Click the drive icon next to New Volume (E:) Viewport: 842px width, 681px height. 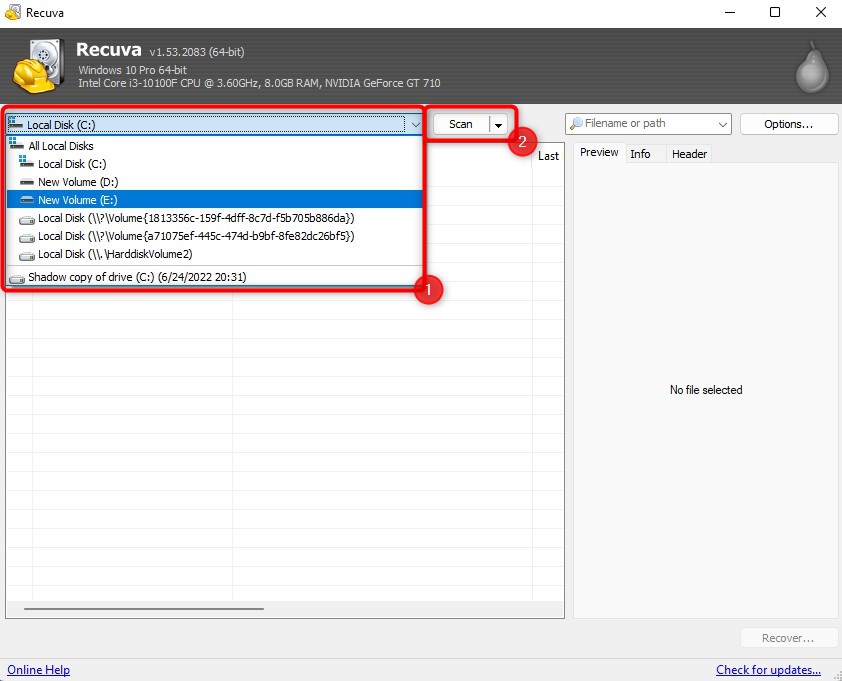pyautogui.click(x=27, y=200)
